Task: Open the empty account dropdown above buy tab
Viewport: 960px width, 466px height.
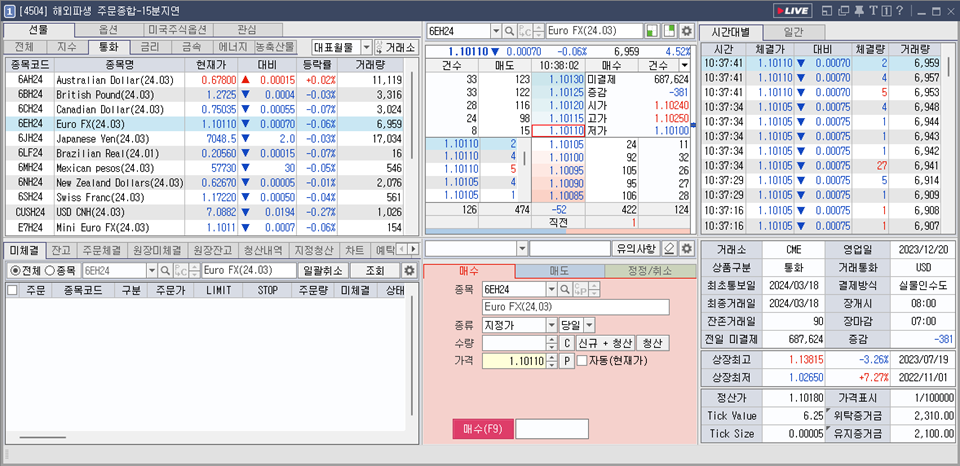Action: click(x=522, y=248)
